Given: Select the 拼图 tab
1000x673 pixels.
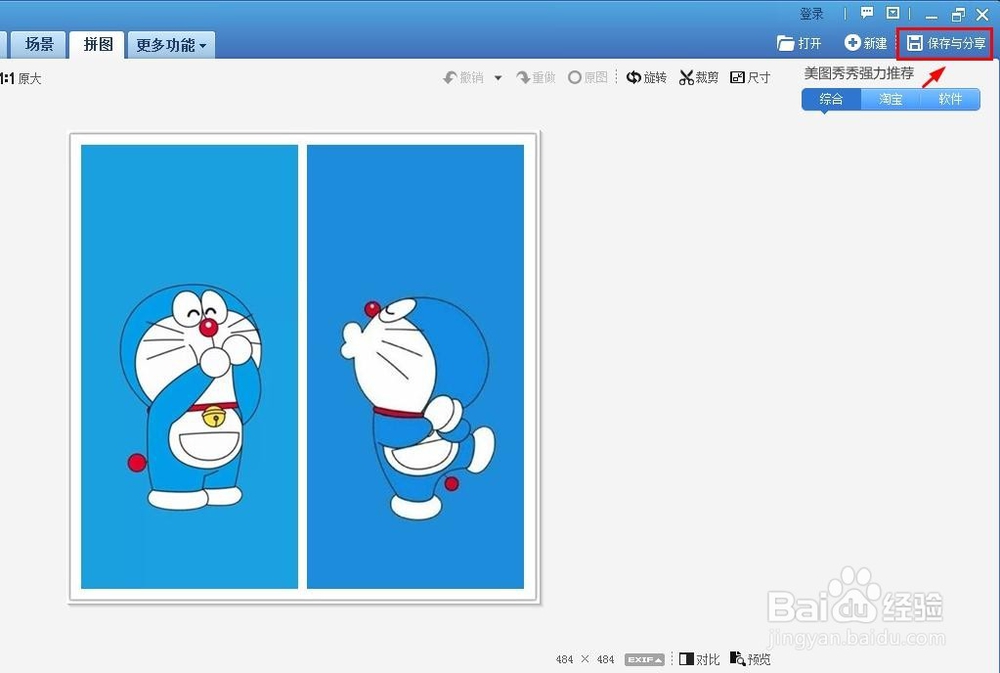Looking at the screenshot, I should [98, 44].
